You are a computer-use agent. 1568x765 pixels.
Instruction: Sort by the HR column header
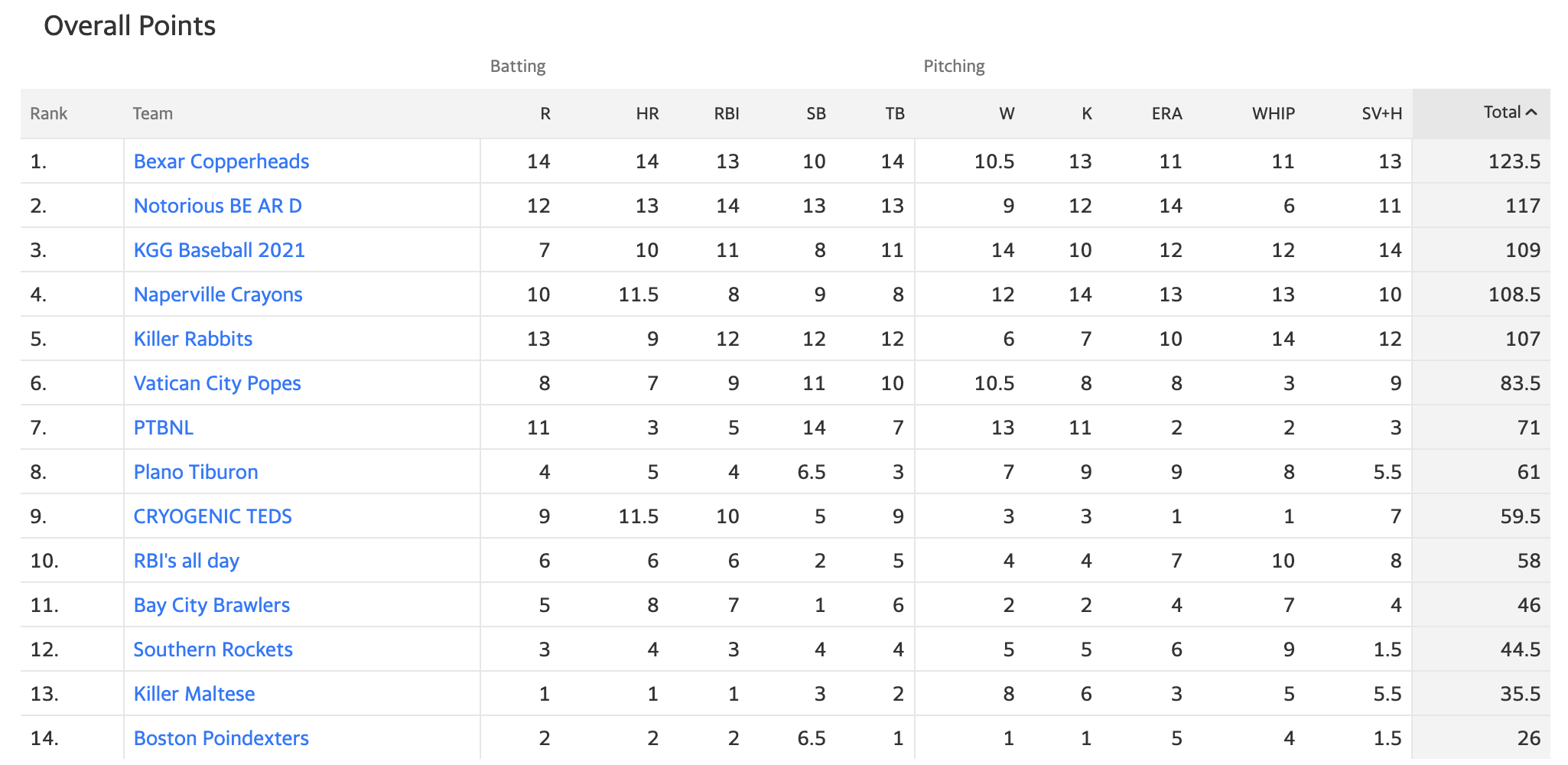[647, 114]
